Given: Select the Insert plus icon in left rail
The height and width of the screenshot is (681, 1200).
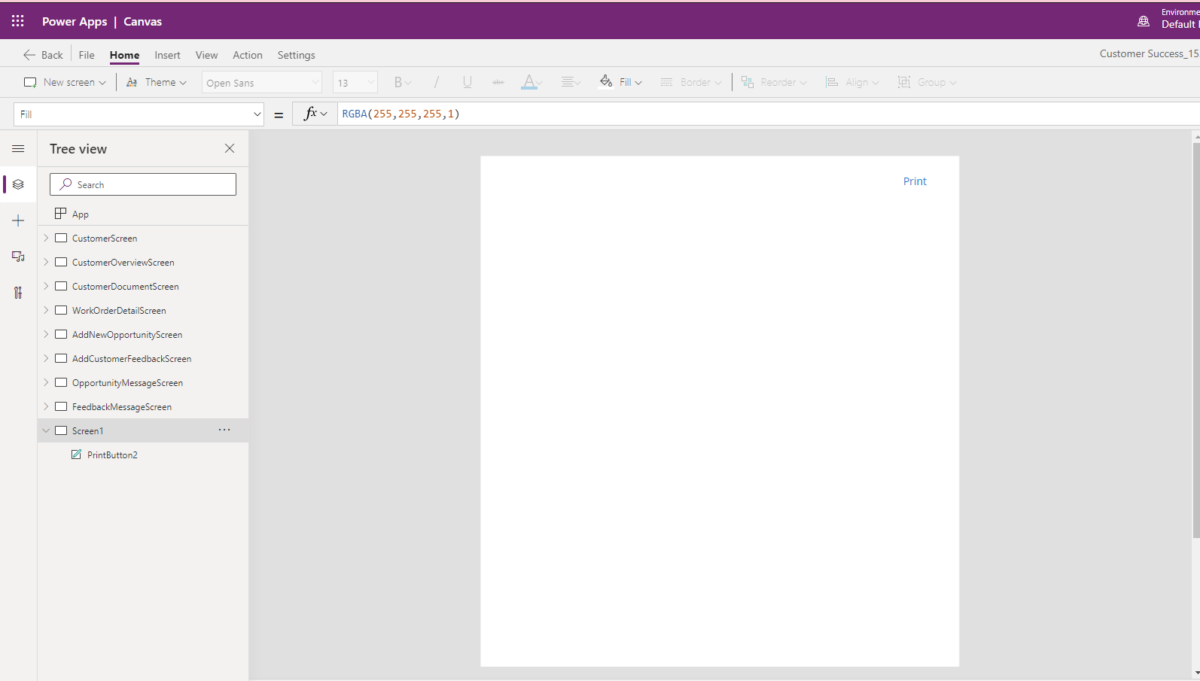Looking at the screenshot, I should coord(18,220).
